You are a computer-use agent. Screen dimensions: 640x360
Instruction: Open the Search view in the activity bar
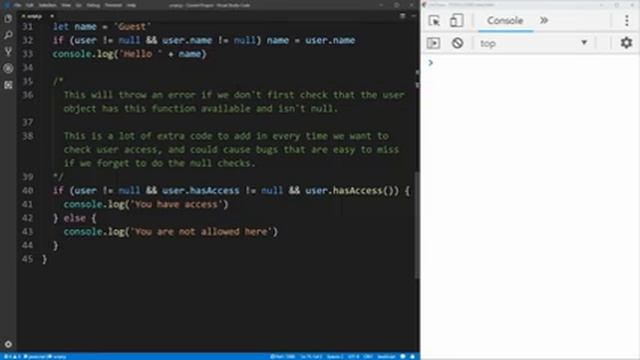pos(8,35)
